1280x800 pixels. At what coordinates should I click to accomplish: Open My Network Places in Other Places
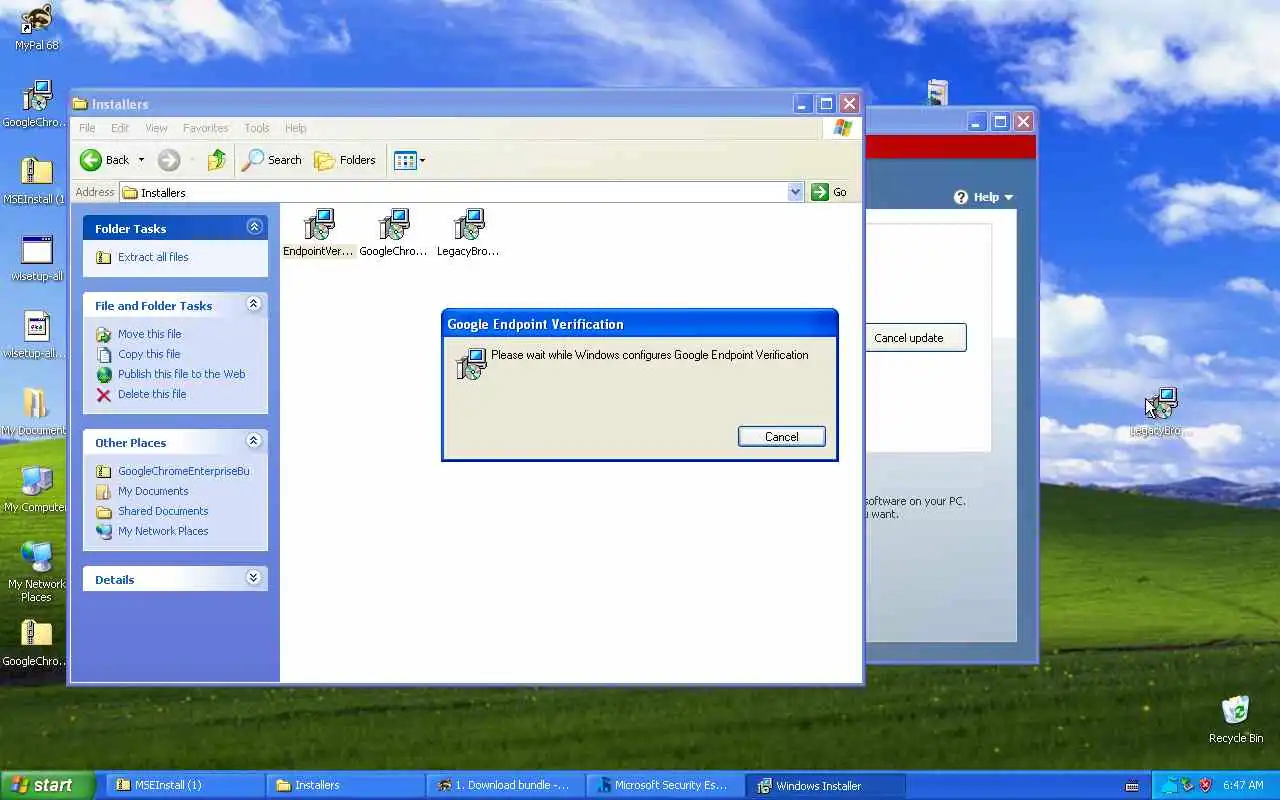(163, 531)
